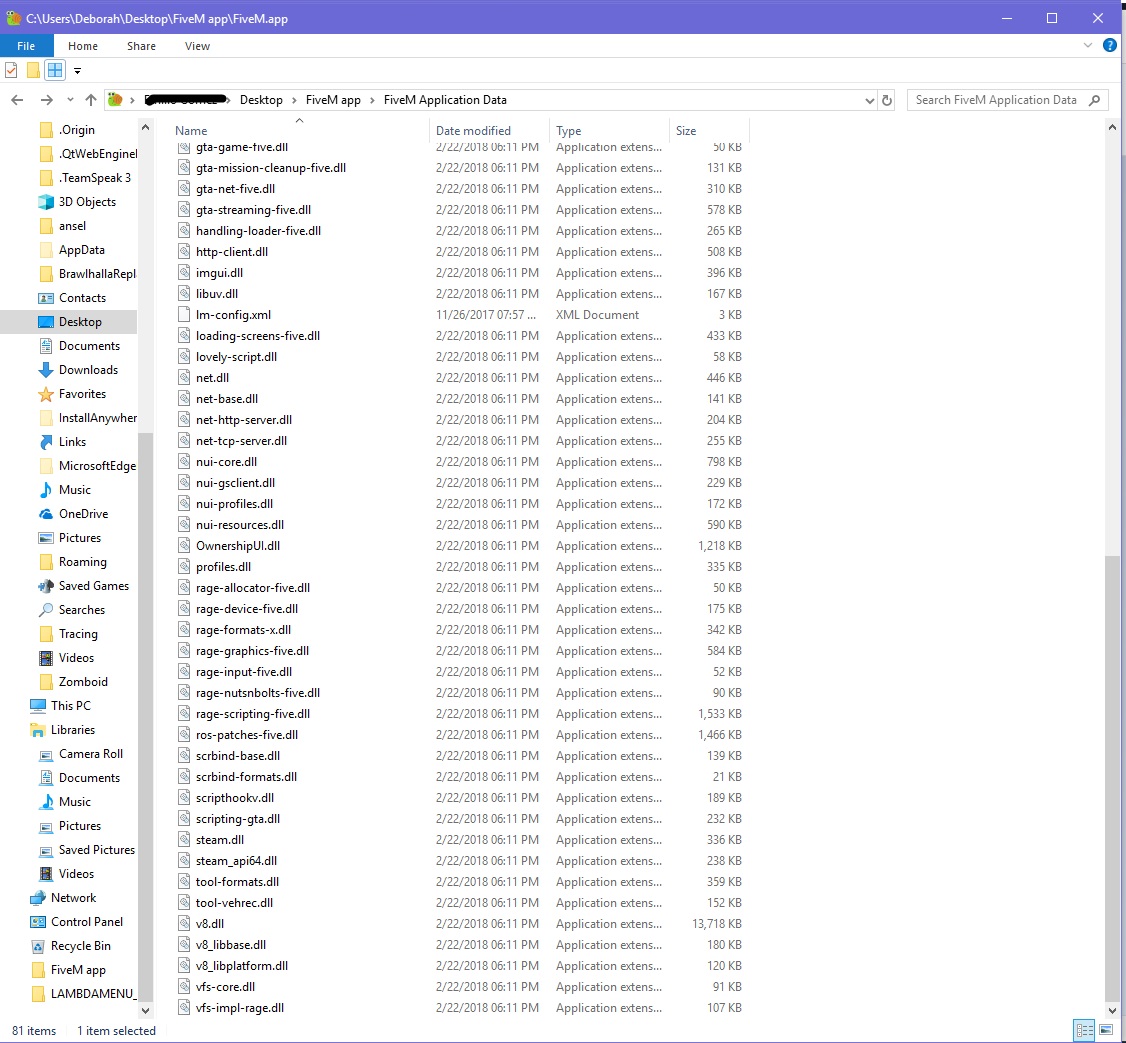Select the imgui.dll file icon
Viewport: 1126px width, 1043px height.
pyautogui.click(x=185, y=273)
